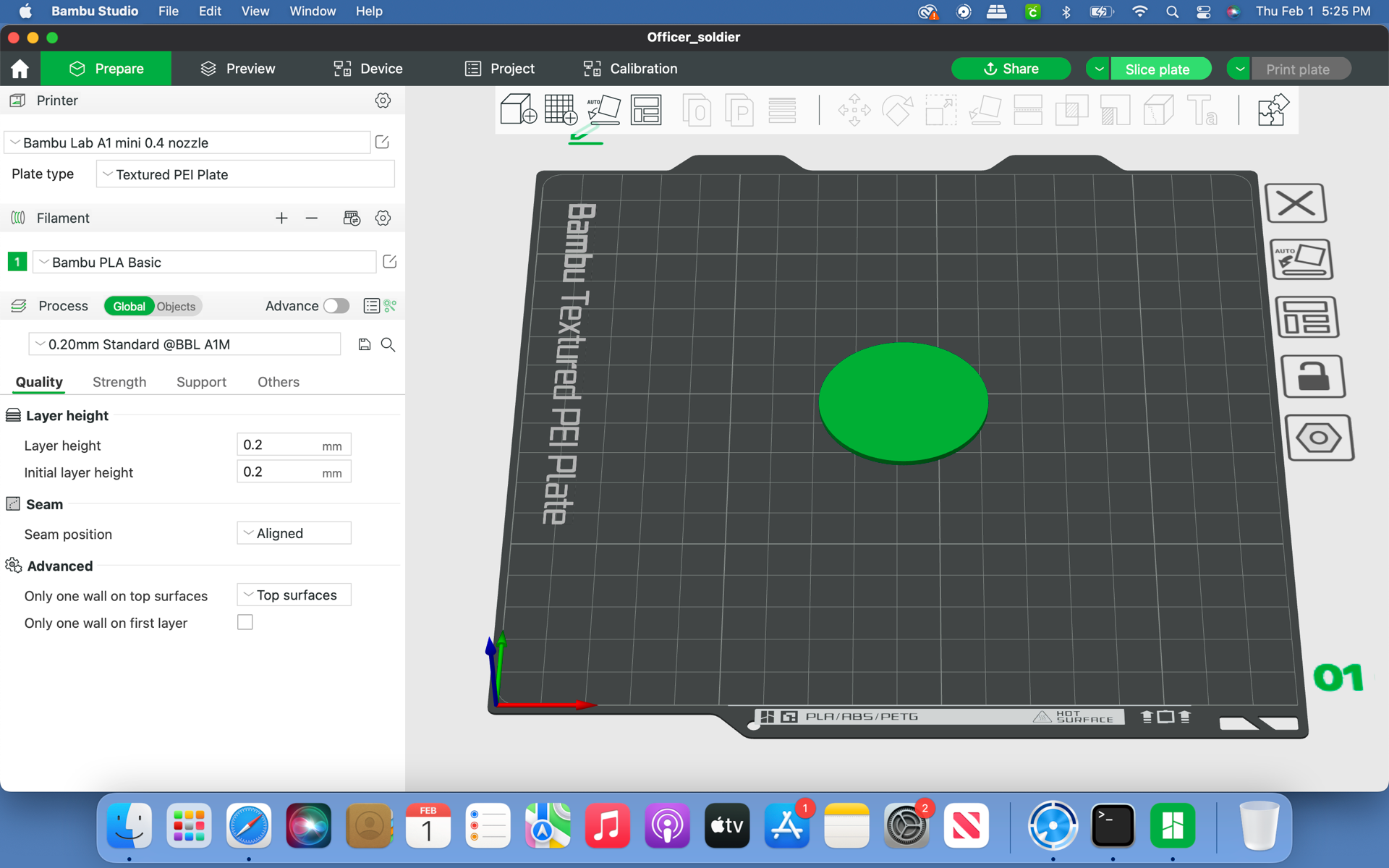This screenshot has width=1389, height=868.
Task: Select the Lay on Face tool
Action: pos(985,110)
